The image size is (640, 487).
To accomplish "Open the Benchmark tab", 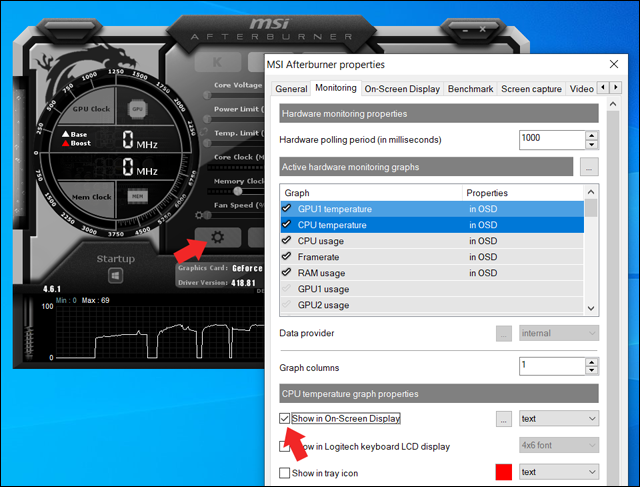I will (x=470, y=89).
